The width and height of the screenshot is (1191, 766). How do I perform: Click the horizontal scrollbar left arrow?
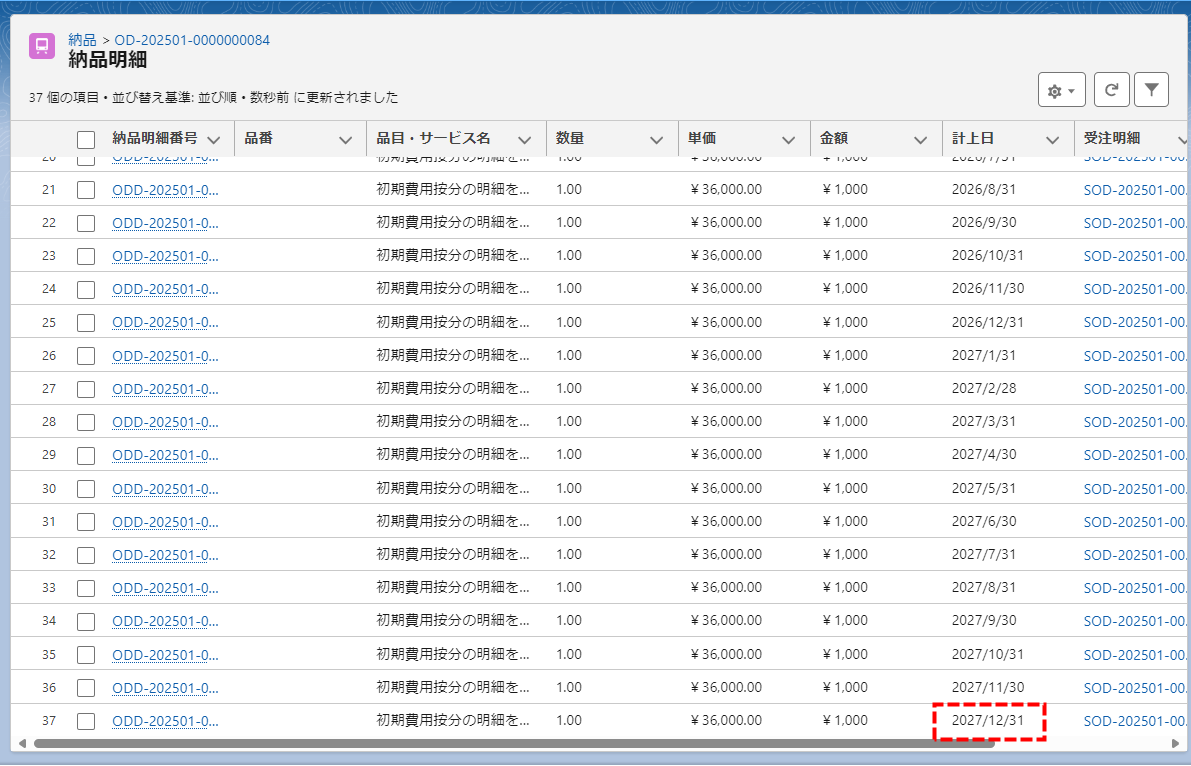pyautogui.click(x=22, y=743)
